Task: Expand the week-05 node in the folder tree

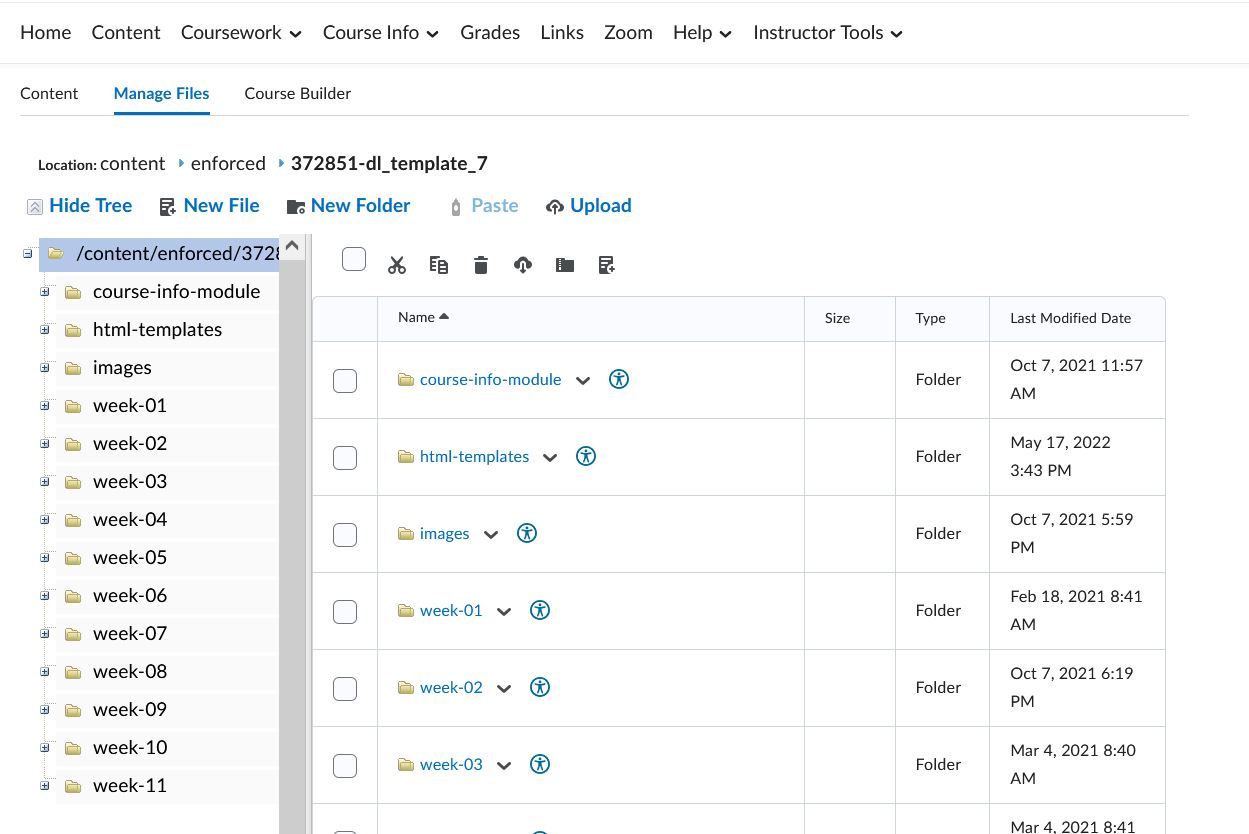Action: click(44, 557)
